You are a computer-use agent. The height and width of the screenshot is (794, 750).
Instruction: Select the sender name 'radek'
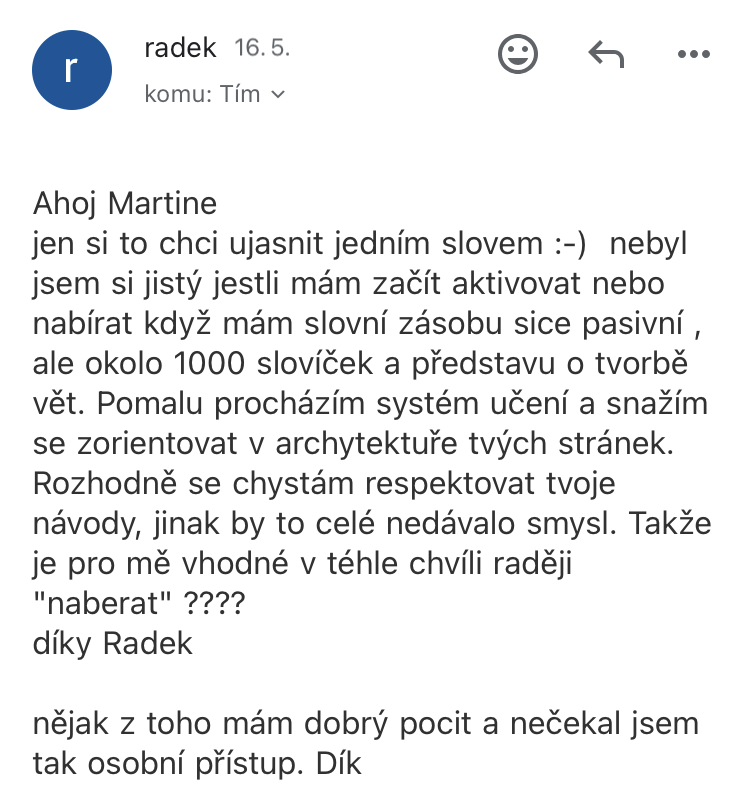click(x=180, y=48)
